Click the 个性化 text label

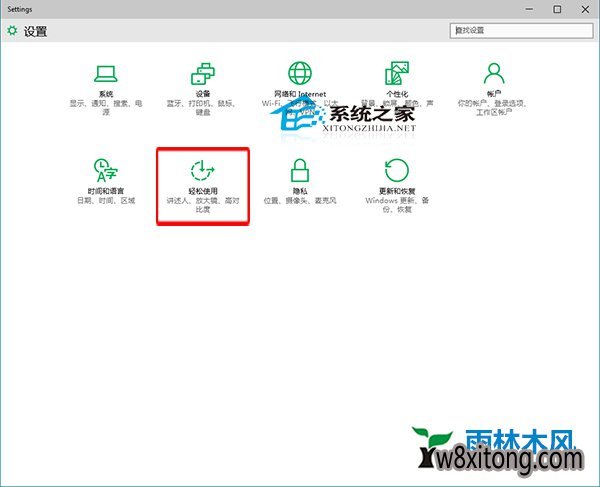tap(396, 95)
